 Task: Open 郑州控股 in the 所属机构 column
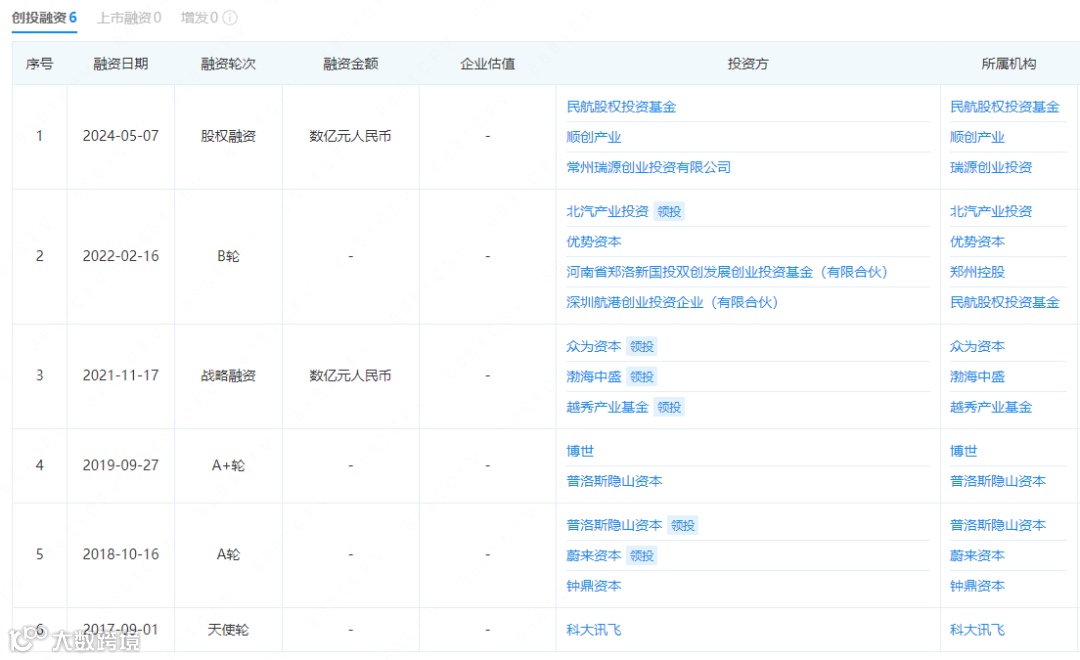pos(977,272)
